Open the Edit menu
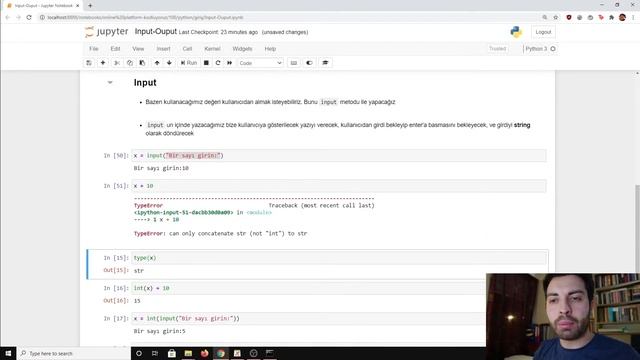This screenshot has width=640, height=360. tap(116, 49)
